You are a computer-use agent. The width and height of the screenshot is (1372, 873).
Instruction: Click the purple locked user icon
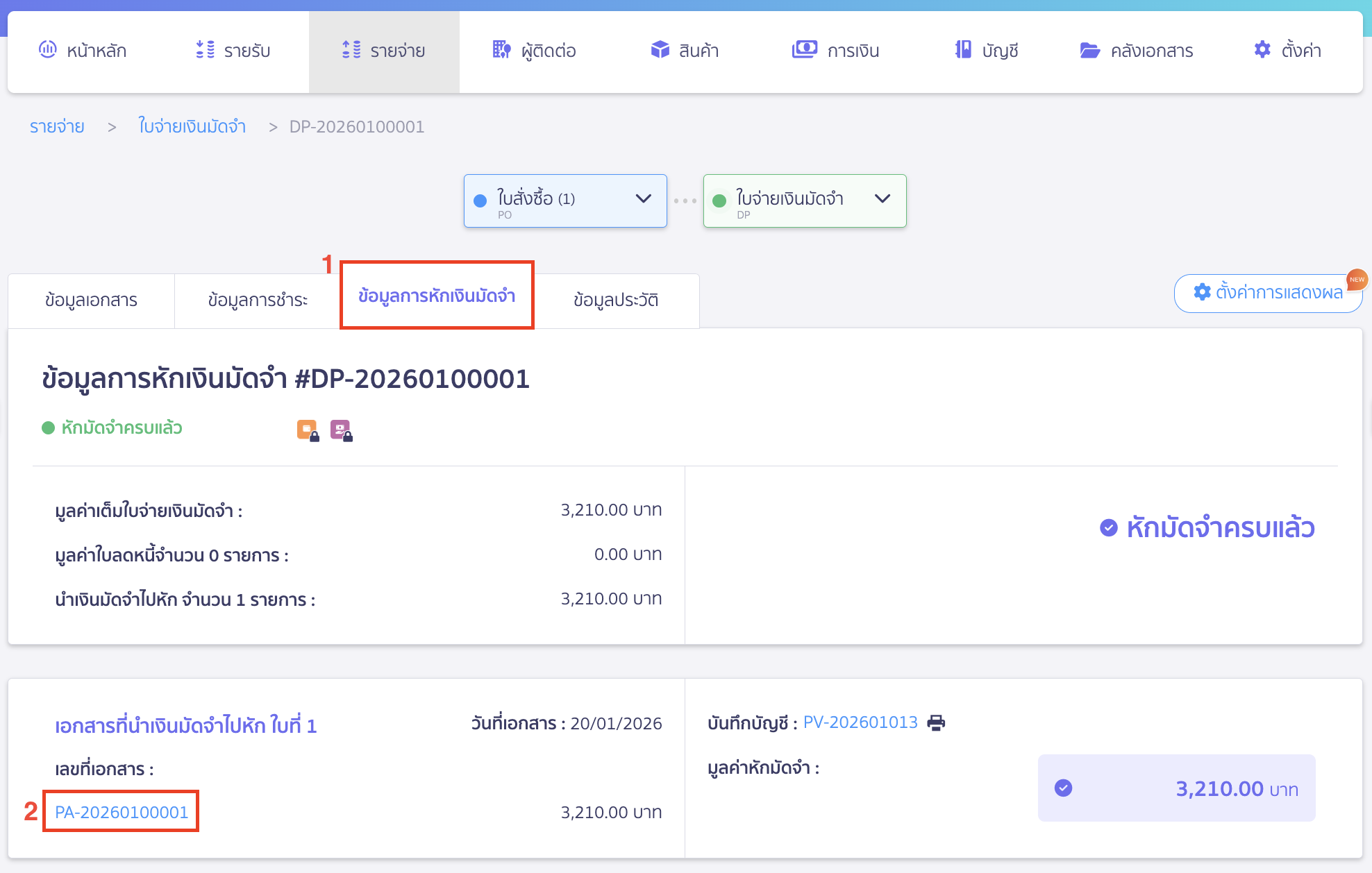(x=341, y=430)
